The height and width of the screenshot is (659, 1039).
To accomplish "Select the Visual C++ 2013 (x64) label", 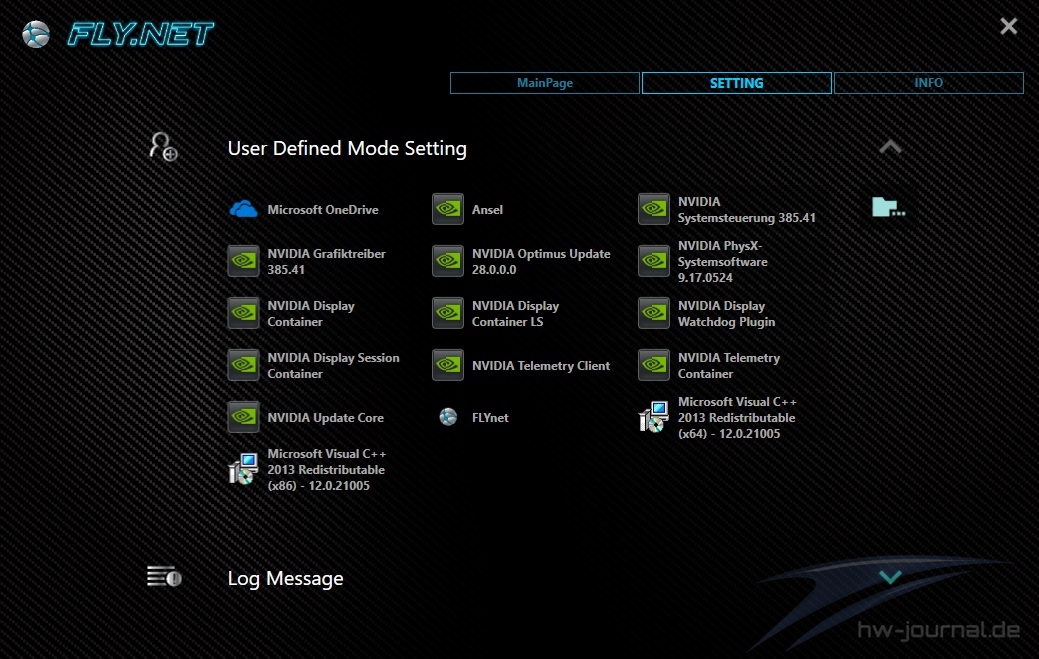I will coord(737,418).
